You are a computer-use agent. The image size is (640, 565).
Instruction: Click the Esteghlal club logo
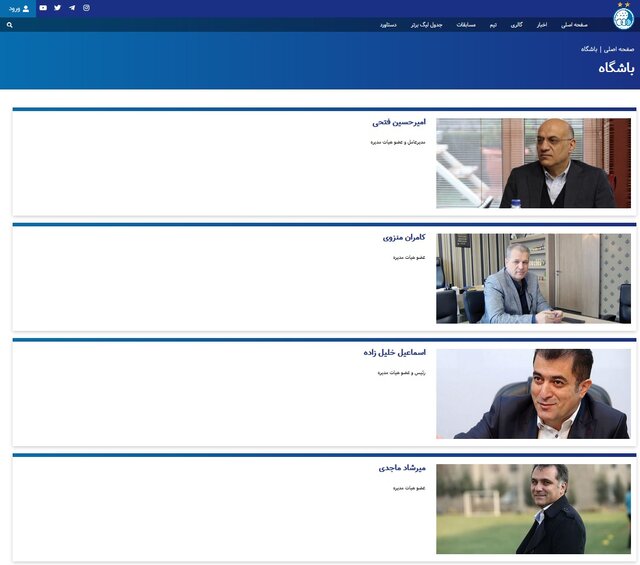[x=623, y=18]
